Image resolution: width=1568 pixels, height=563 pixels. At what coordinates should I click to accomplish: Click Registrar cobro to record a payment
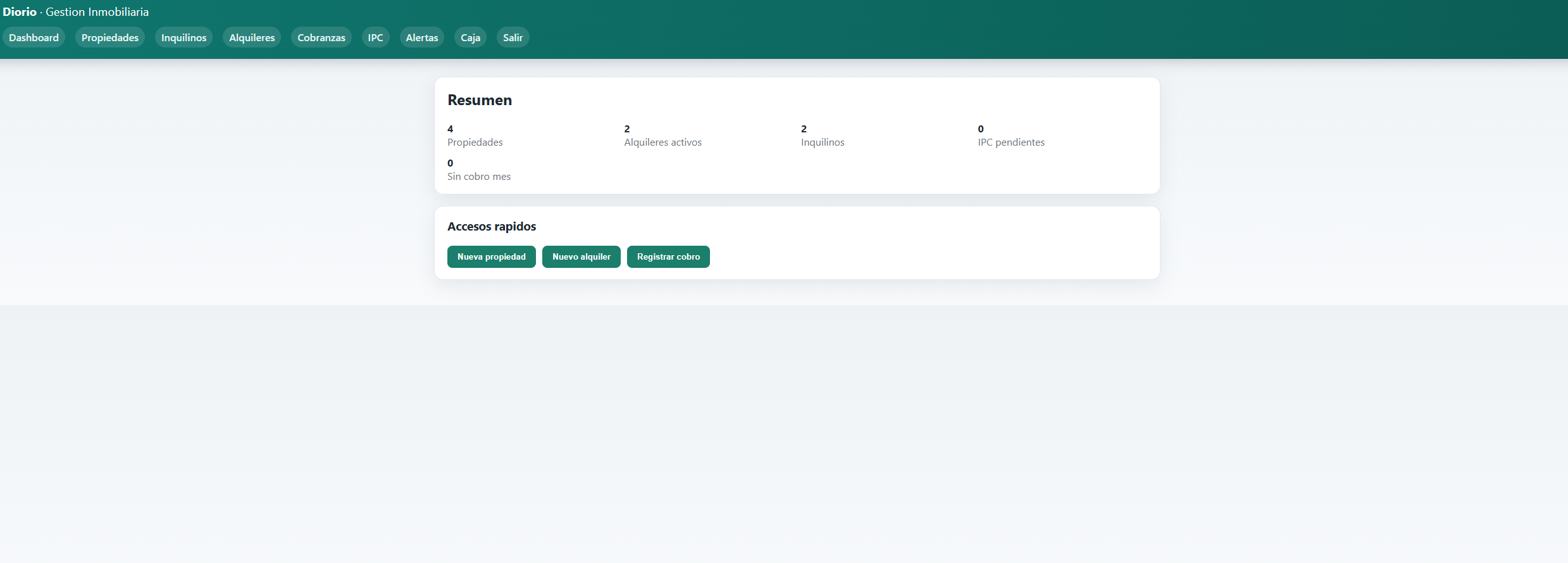point(668,256)
